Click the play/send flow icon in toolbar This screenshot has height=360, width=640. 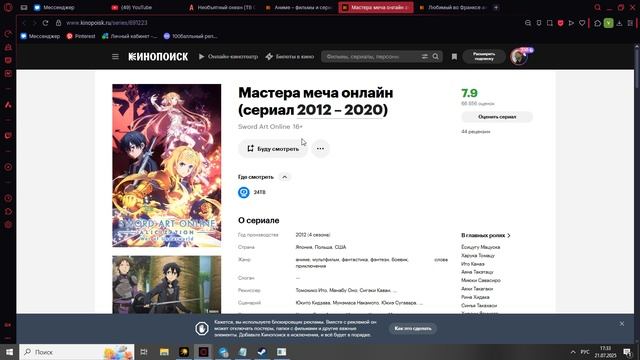(x=571, y=23)
